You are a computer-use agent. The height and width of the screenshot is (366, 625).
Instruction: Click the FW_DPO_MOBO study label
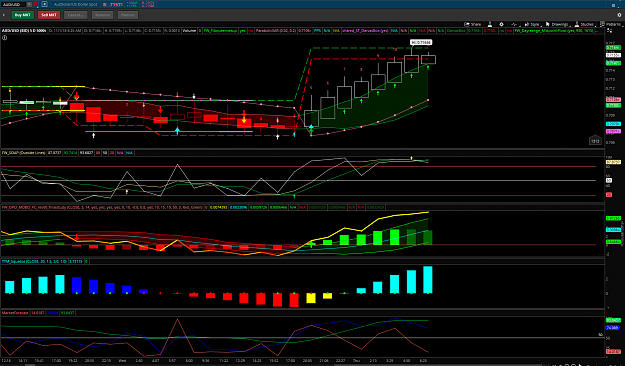click(x=102, y=207)
